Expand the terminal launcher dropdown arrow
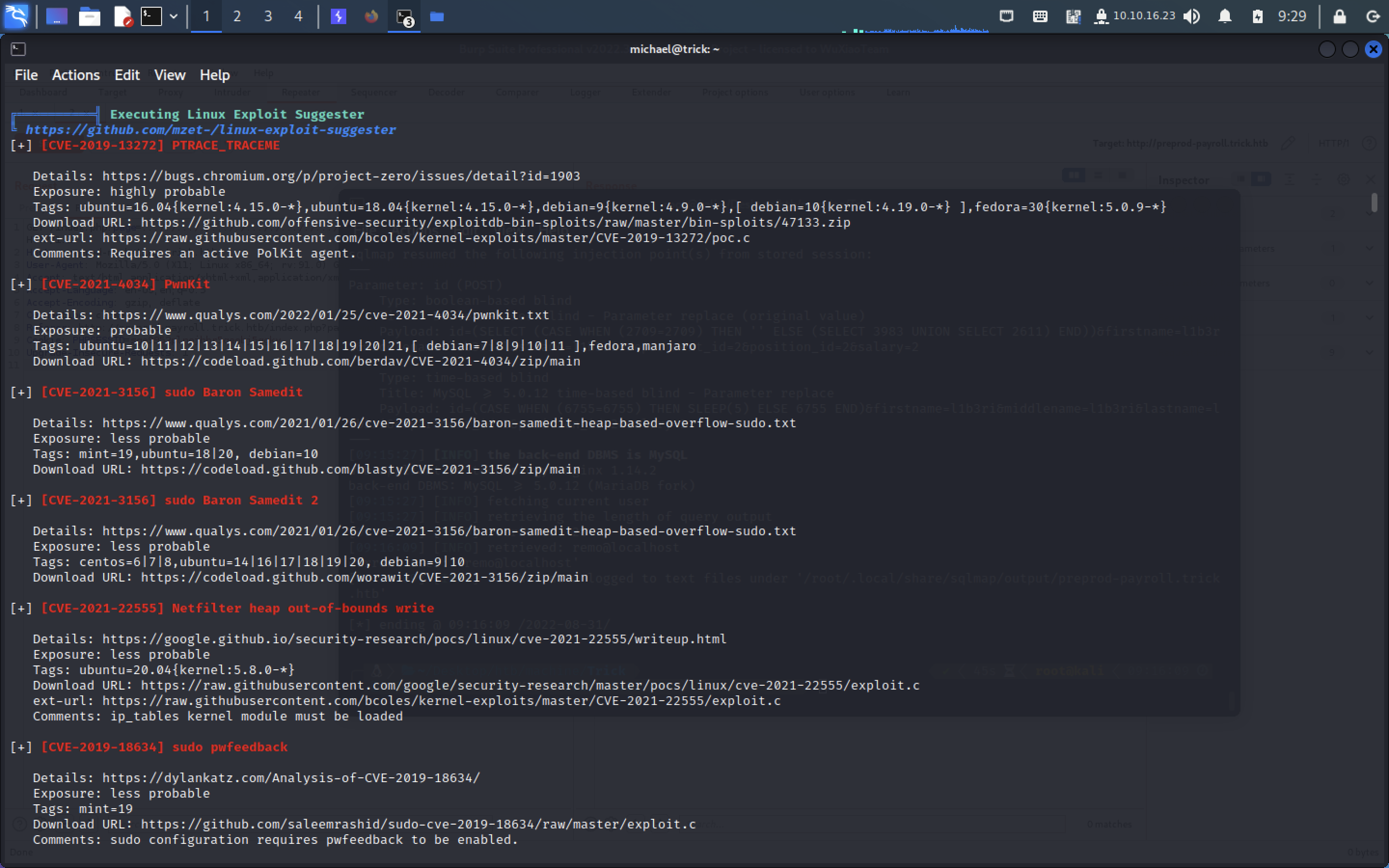Viewport: 1389px width, 868px height. point(173,17)
